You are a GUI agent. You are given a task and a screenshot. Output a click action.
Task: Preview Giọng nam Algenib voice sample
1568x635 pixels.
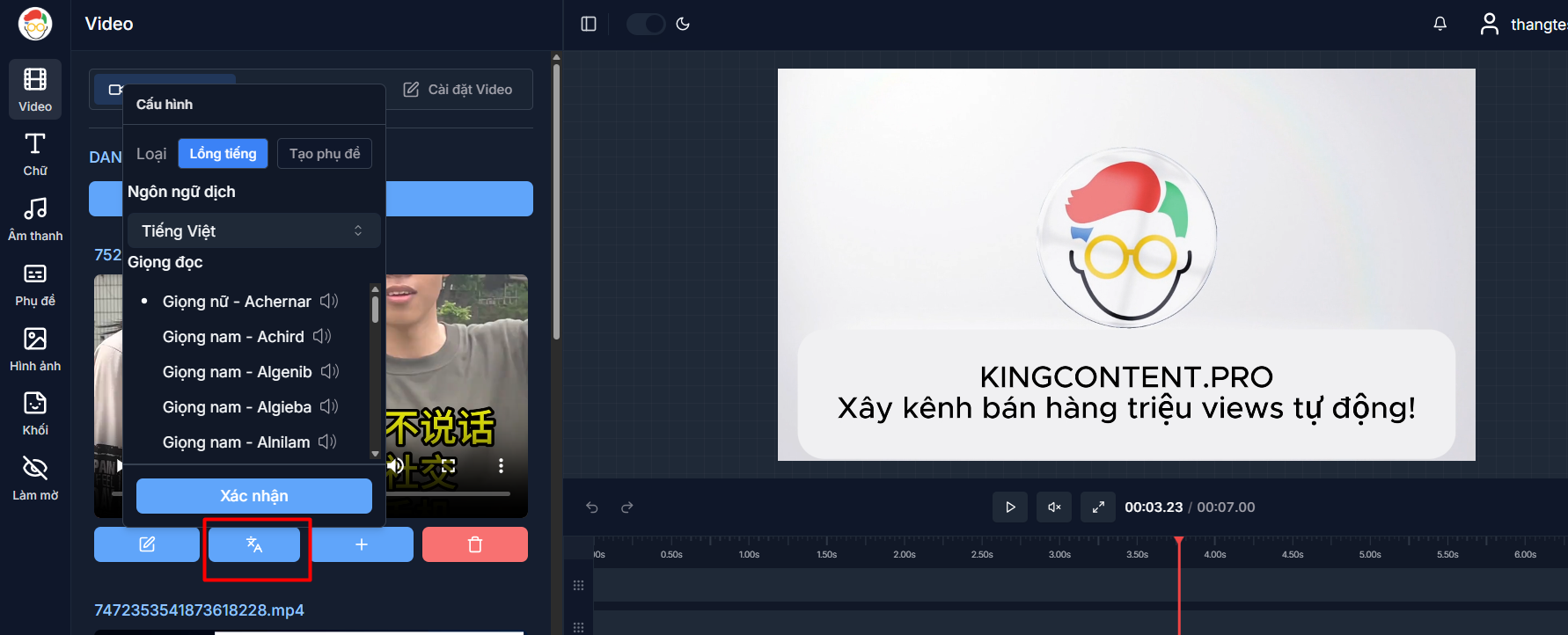[x=330, y=371]
